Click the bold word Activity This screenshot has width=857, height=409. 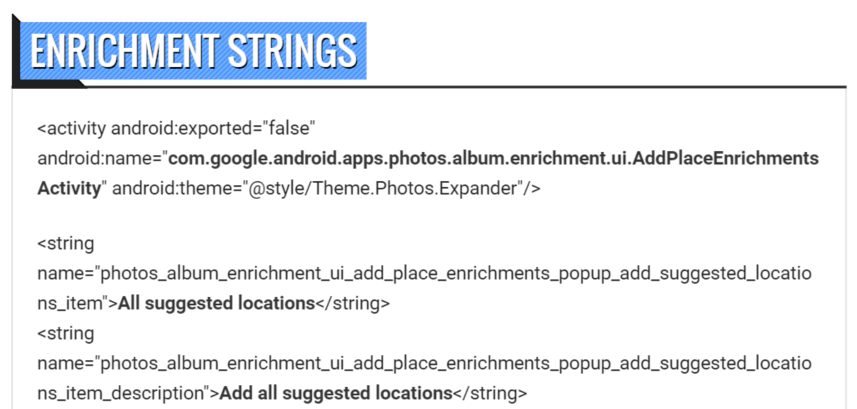point(70,187)
